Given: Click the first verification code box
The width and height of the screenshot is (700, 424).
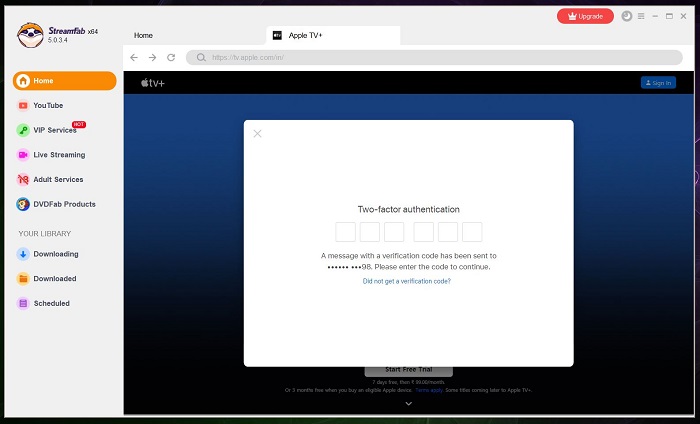Looking at the screenshot, I should click(346, 232).
